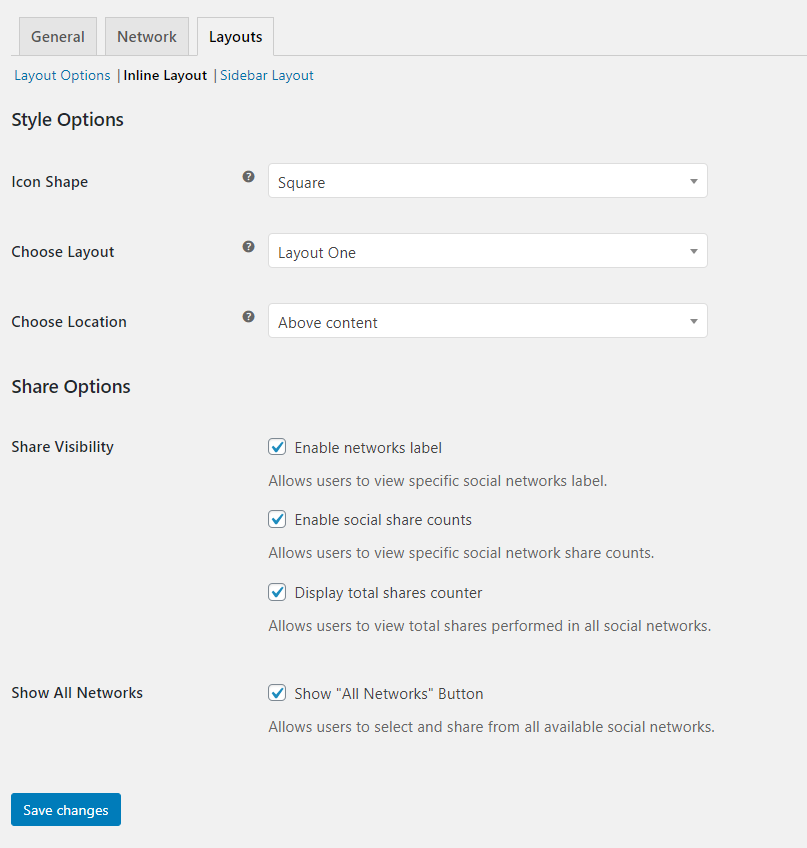Click the help icon beside Icon Shape
This screenshot has height=848, width=807.
click(248, 177)
